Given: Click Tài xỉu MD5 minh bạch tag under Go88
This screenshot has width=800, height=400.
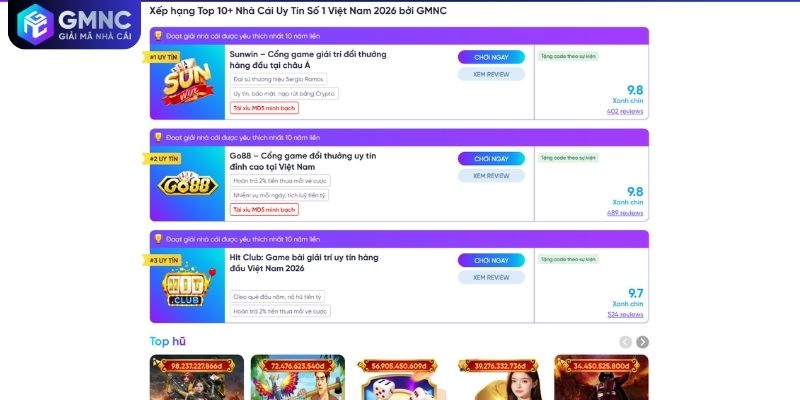Looking at the screenshot, I should 264,210.
